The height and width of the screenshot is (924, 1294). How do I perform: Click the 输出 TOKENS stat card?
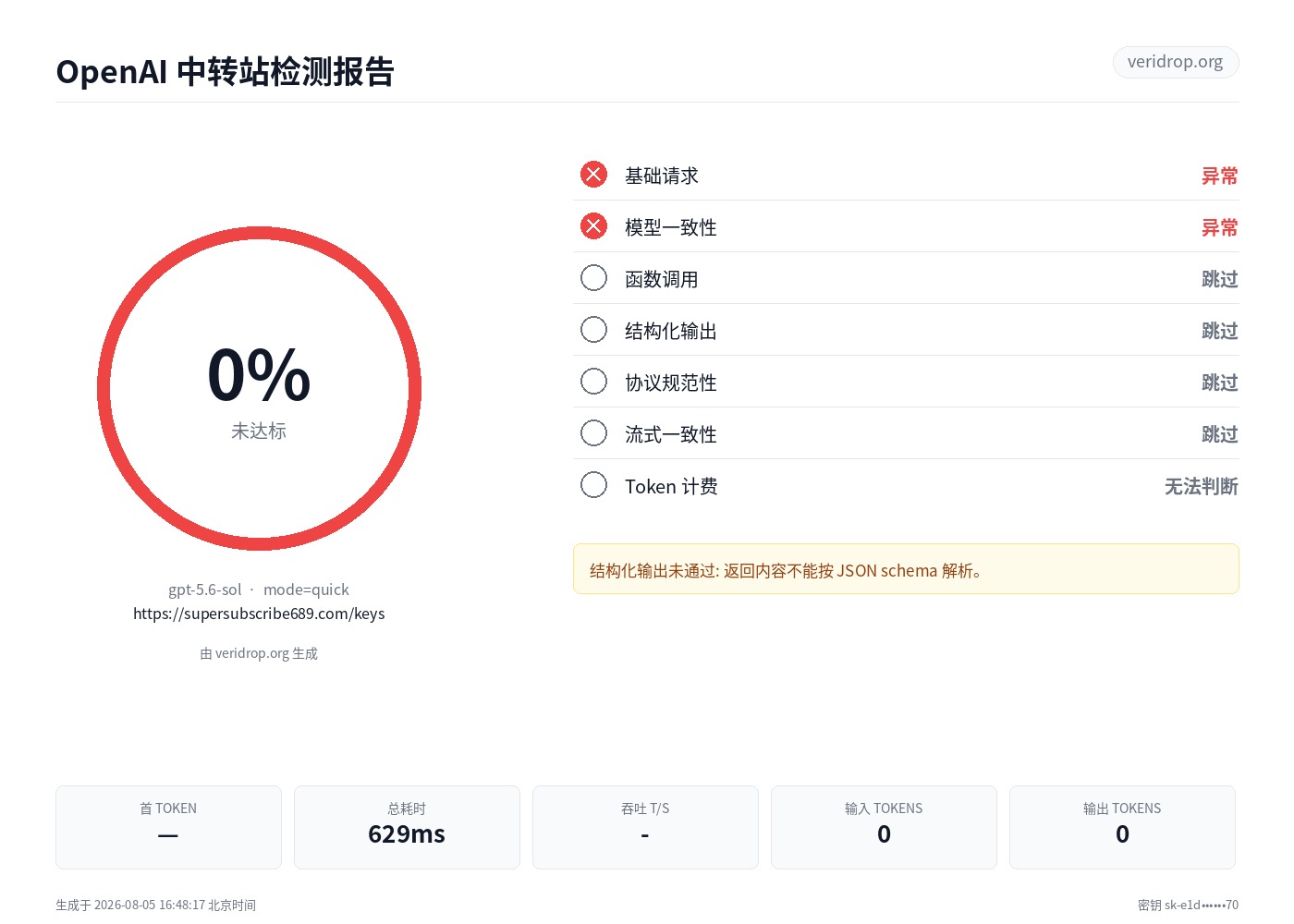click(x=1122, y=827)
